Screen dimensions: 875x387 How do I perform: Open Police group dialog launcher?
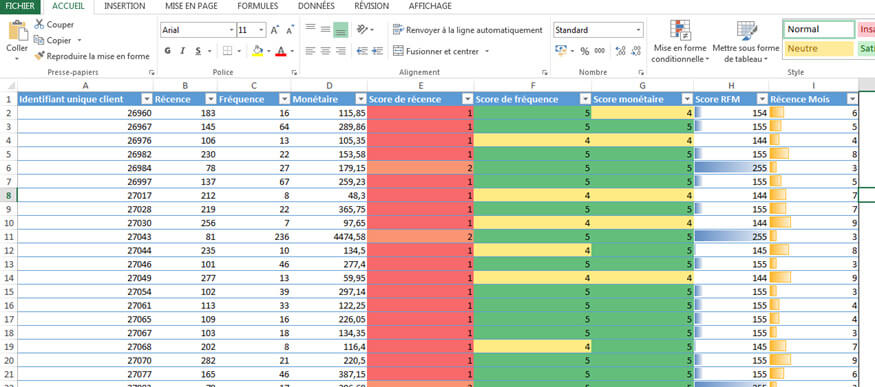pos(294,72)
